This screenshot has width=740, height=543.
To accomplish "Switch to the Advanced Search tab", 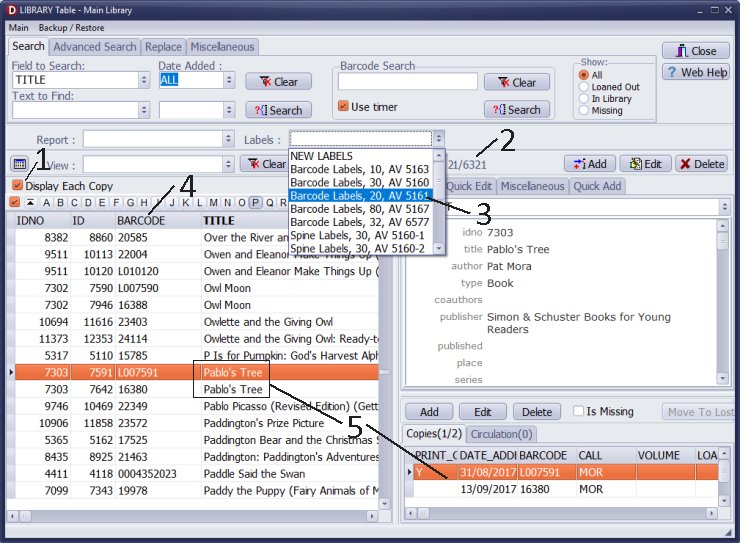I will (94, 47).
